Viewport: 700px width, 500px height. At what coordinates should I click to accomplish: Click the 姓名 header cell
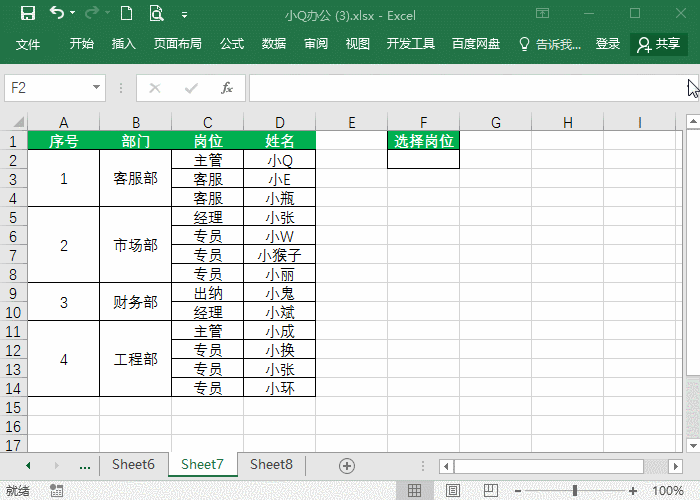(x=279, y=141)
